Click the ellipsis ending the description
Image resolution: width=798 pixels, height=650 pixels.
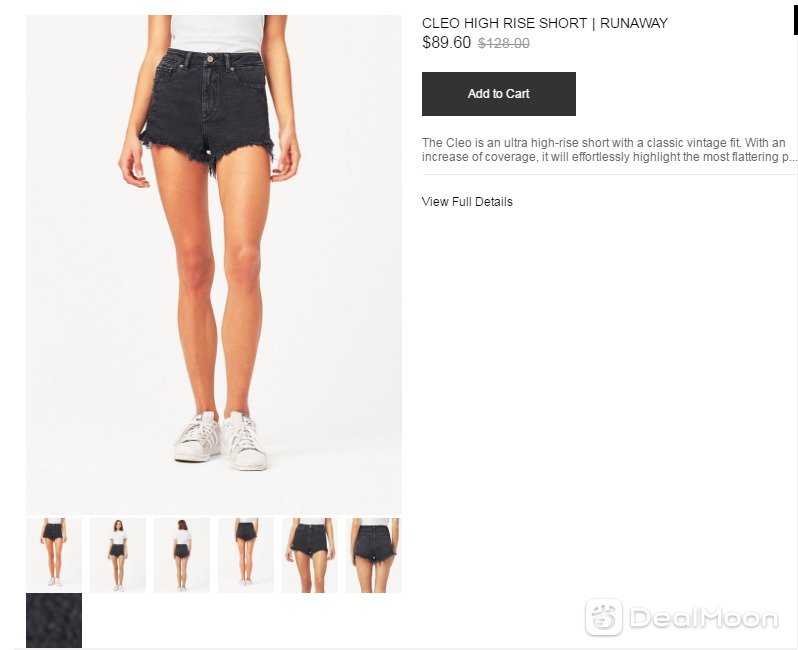coord(792,157)
